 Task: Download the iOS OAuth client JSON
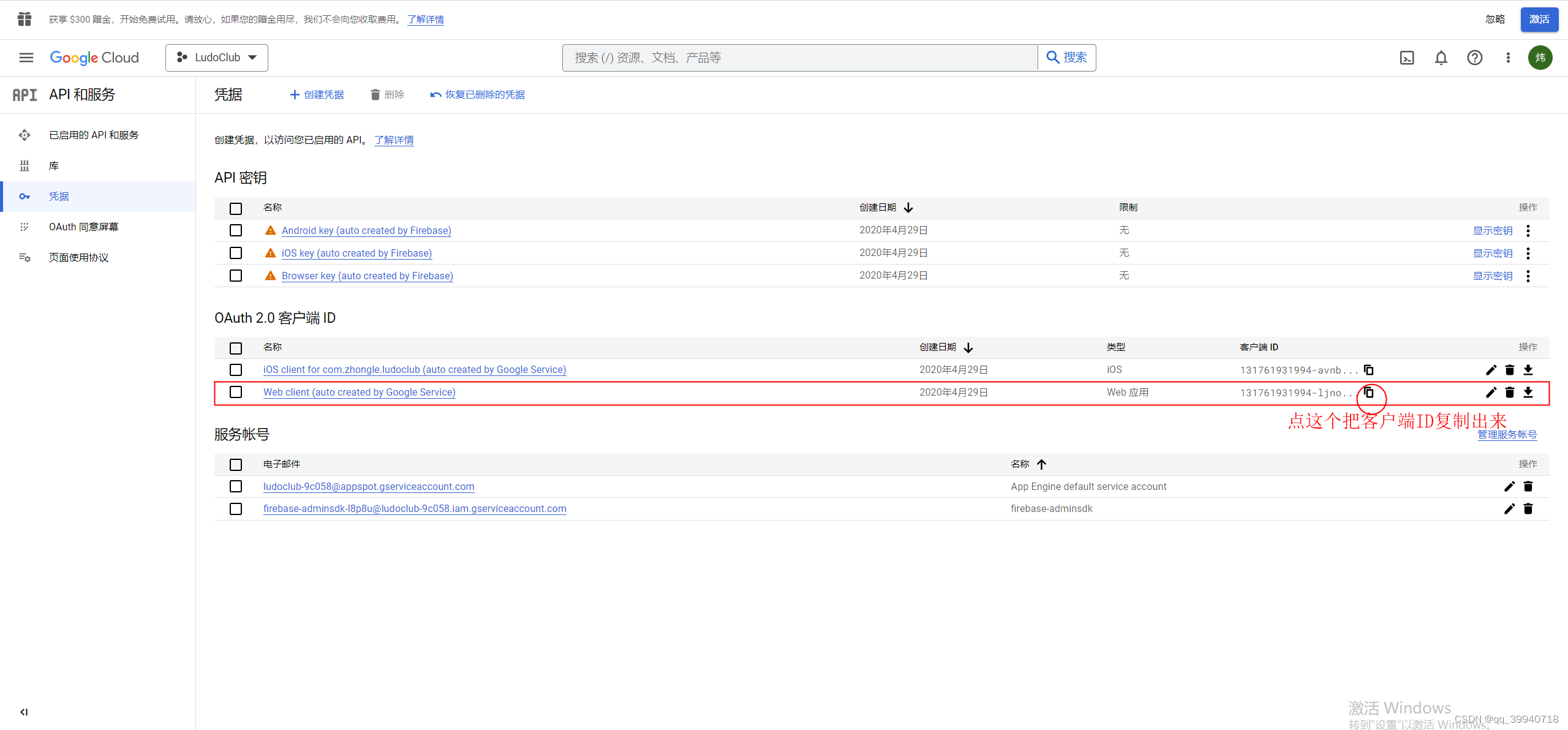[1528, 370]
